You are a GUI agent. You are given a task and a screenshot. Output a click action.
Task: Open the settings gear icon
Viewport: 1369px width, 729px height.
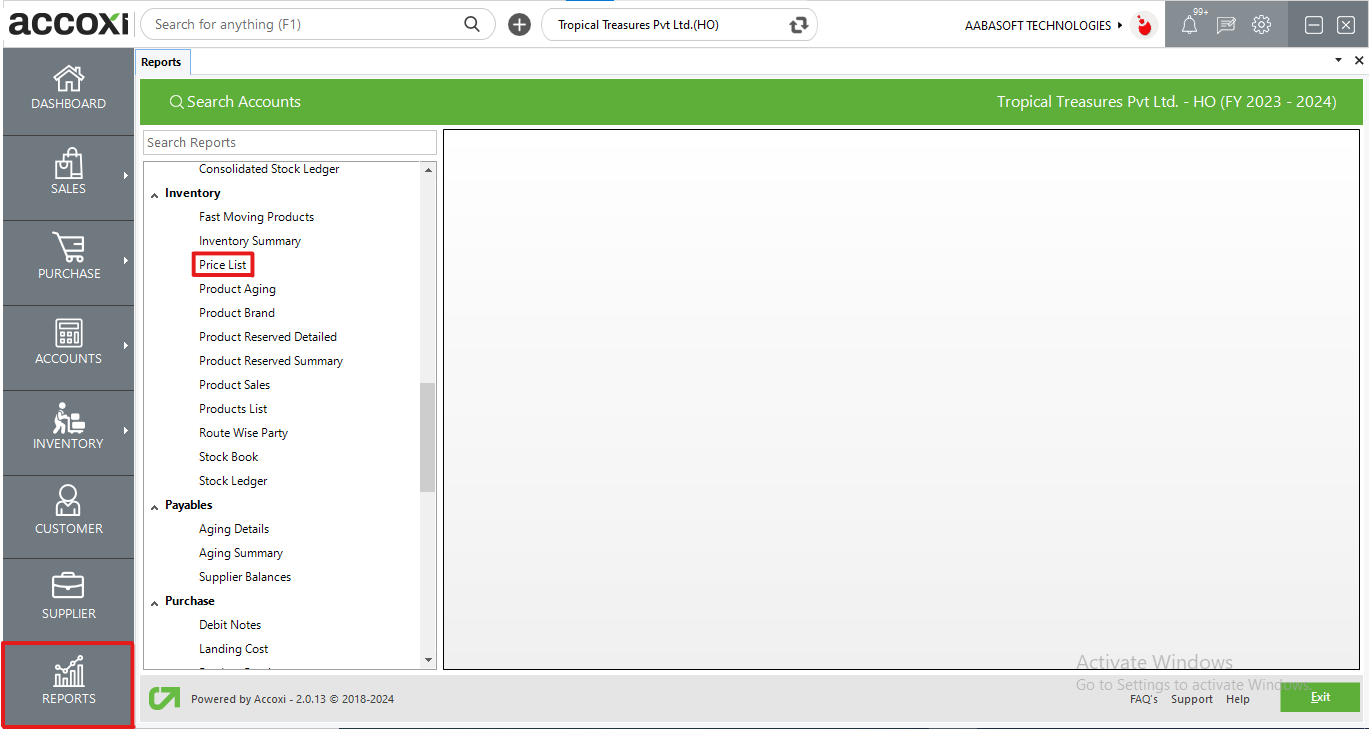pos(1262,25)
